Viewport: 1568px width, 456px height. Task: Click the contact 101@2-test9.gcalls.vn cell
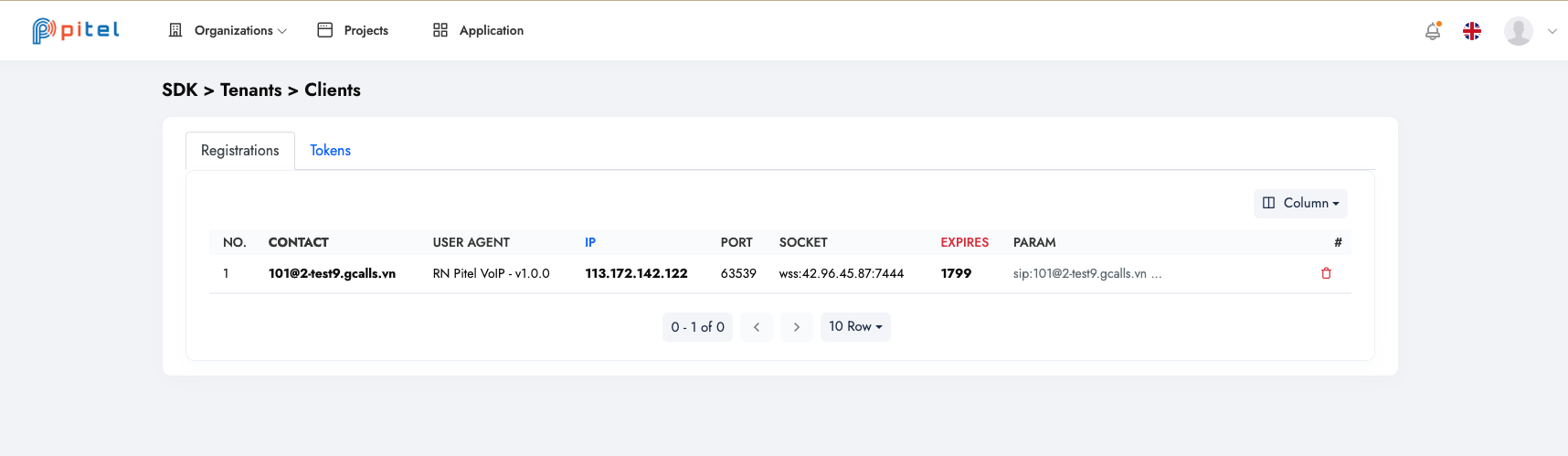(332, 273)
